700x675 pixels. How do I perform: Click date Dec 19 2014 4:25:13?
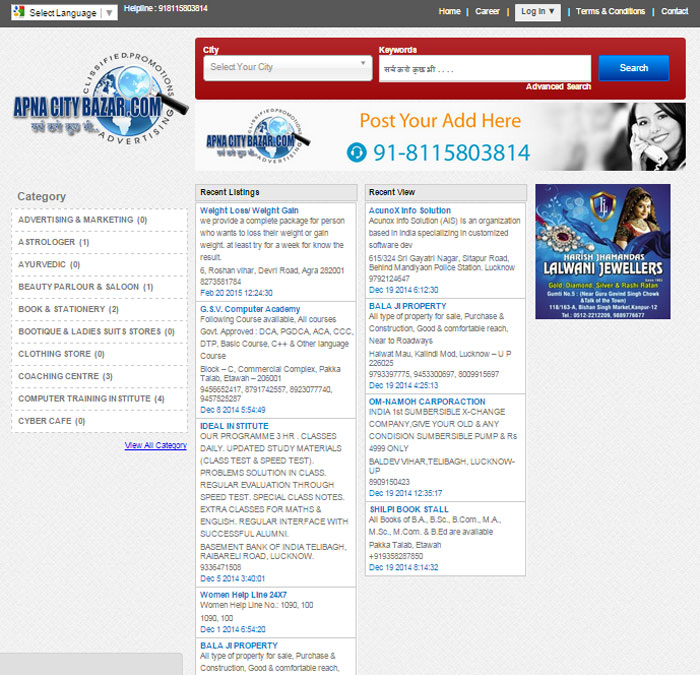pyautogui.click(x=403, y=385)
